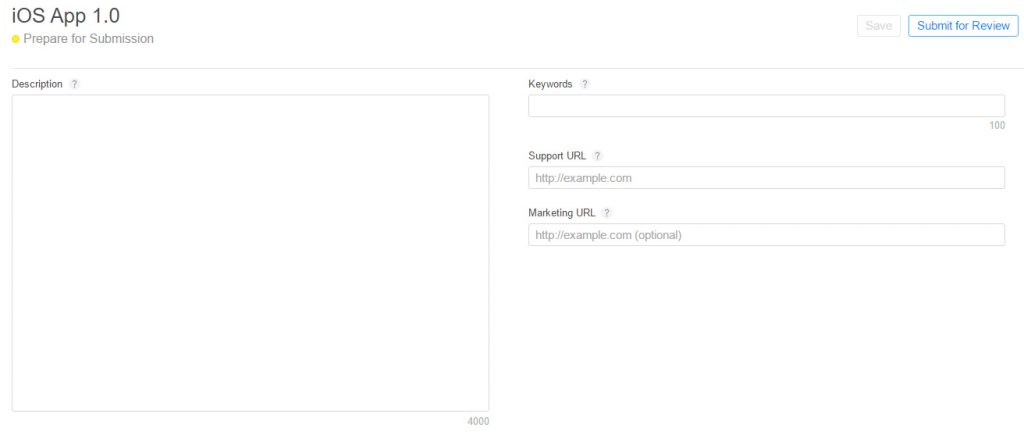This screenshot has width=1024, height=446.
Task: Click into the Keywords input field
Action: 766,106
